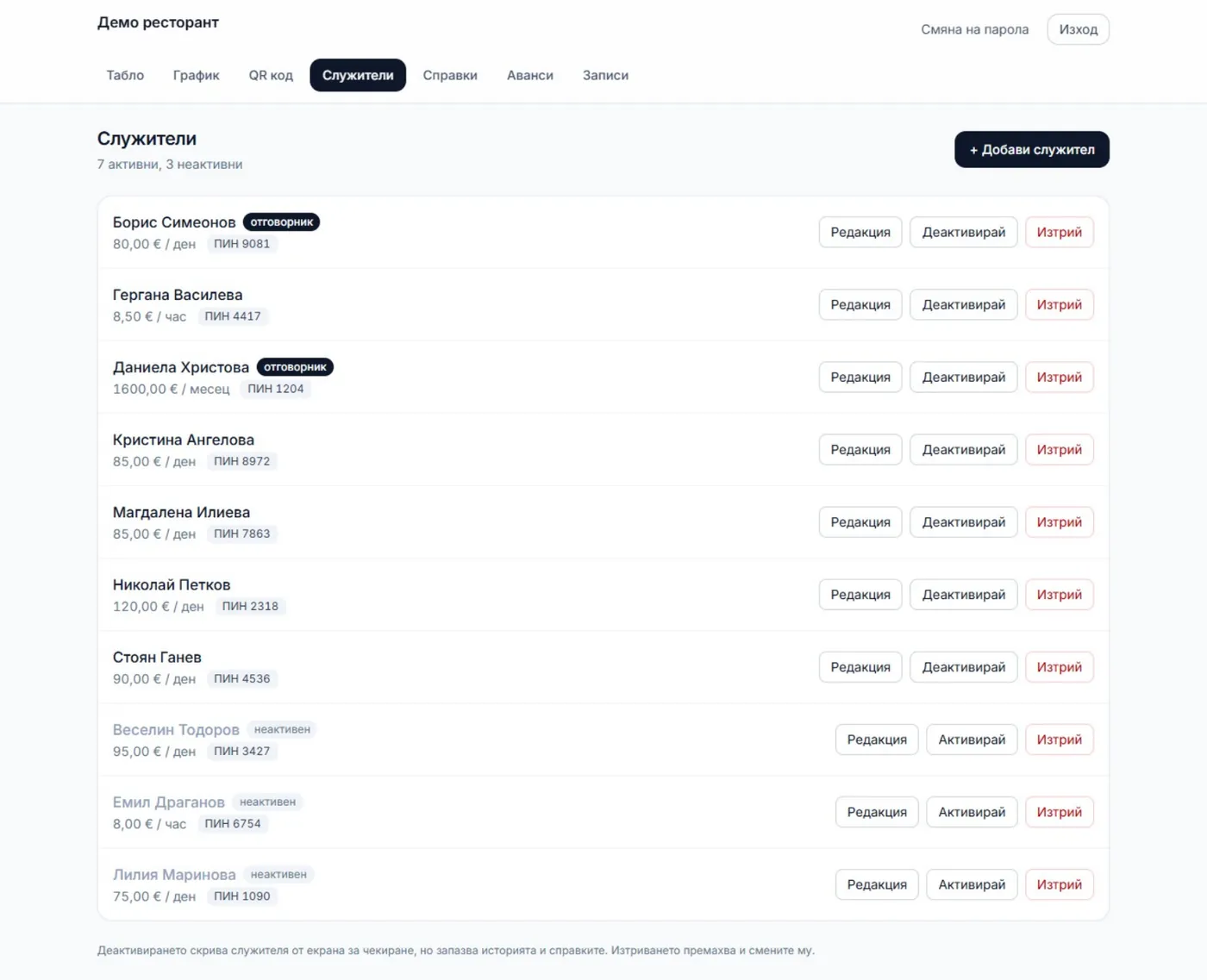Delete Николай Петков
The width and height of the screenshot is (1207, 980).
pyautogui.click(x=1059, y=594)
